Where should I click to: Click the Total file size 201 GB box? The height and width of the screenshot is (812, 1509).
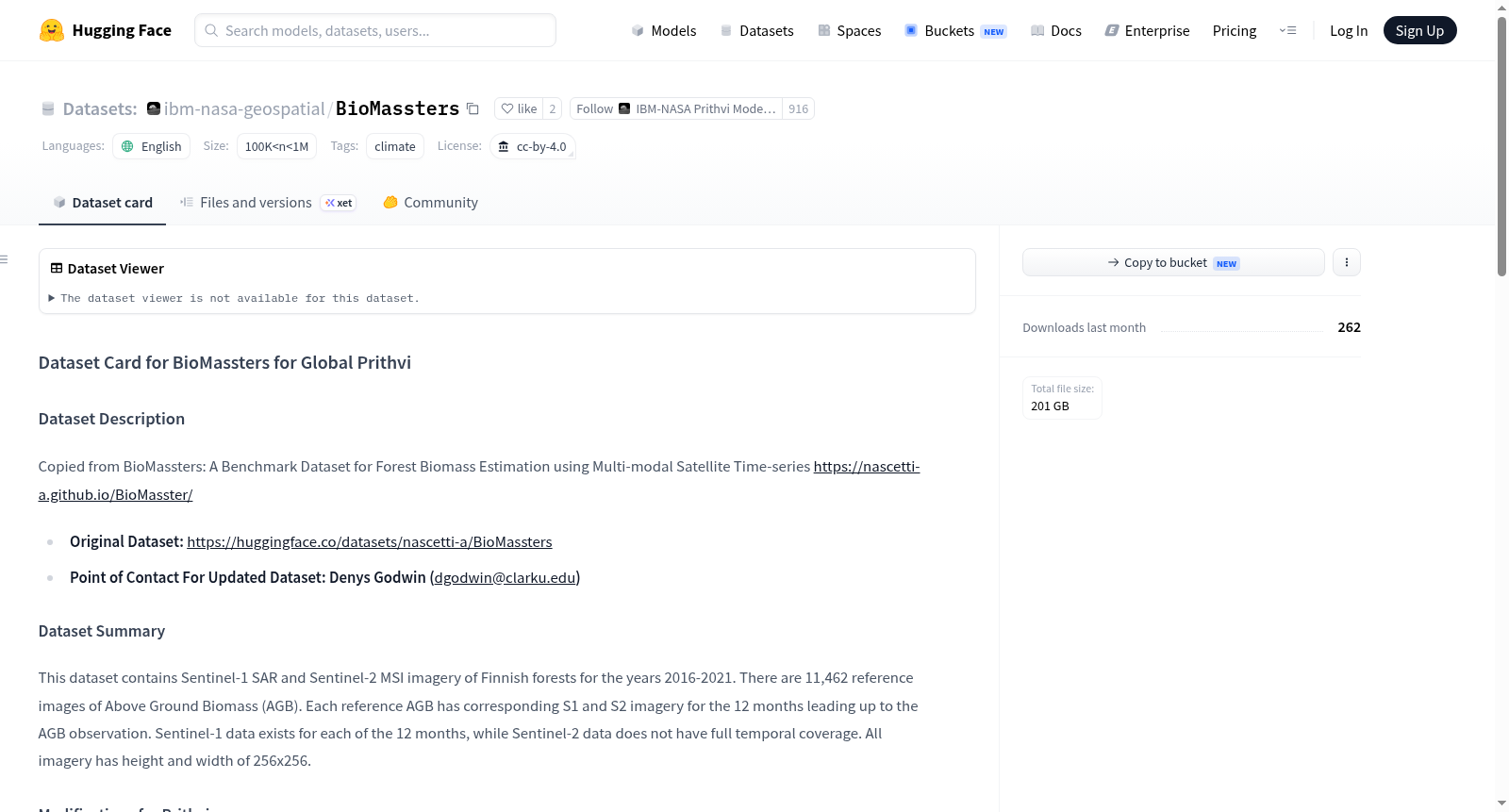click(1062, 397)
